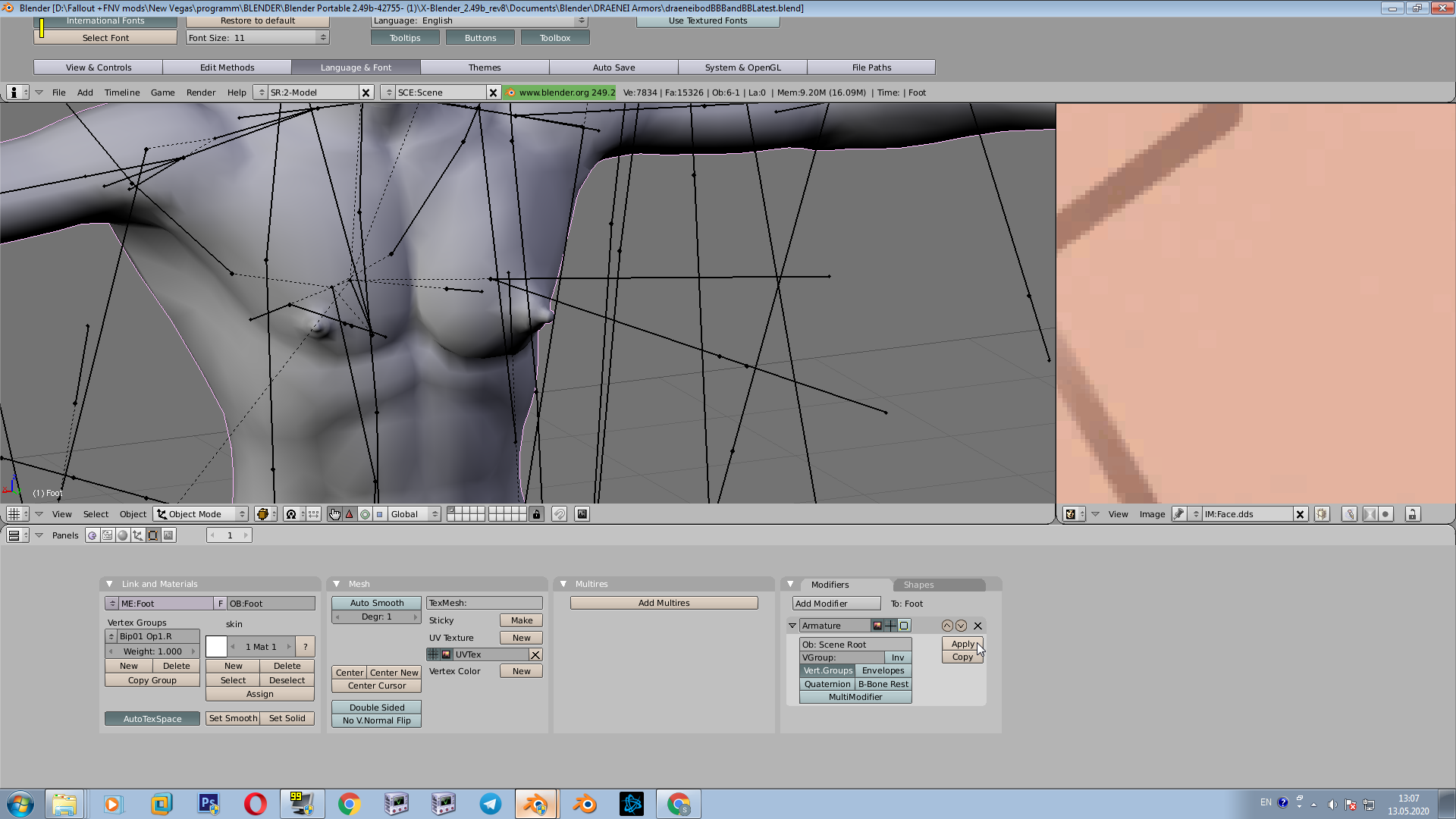Toggle the layer lock icon in viewport header

pyautogui.click(x=536, y=514)
